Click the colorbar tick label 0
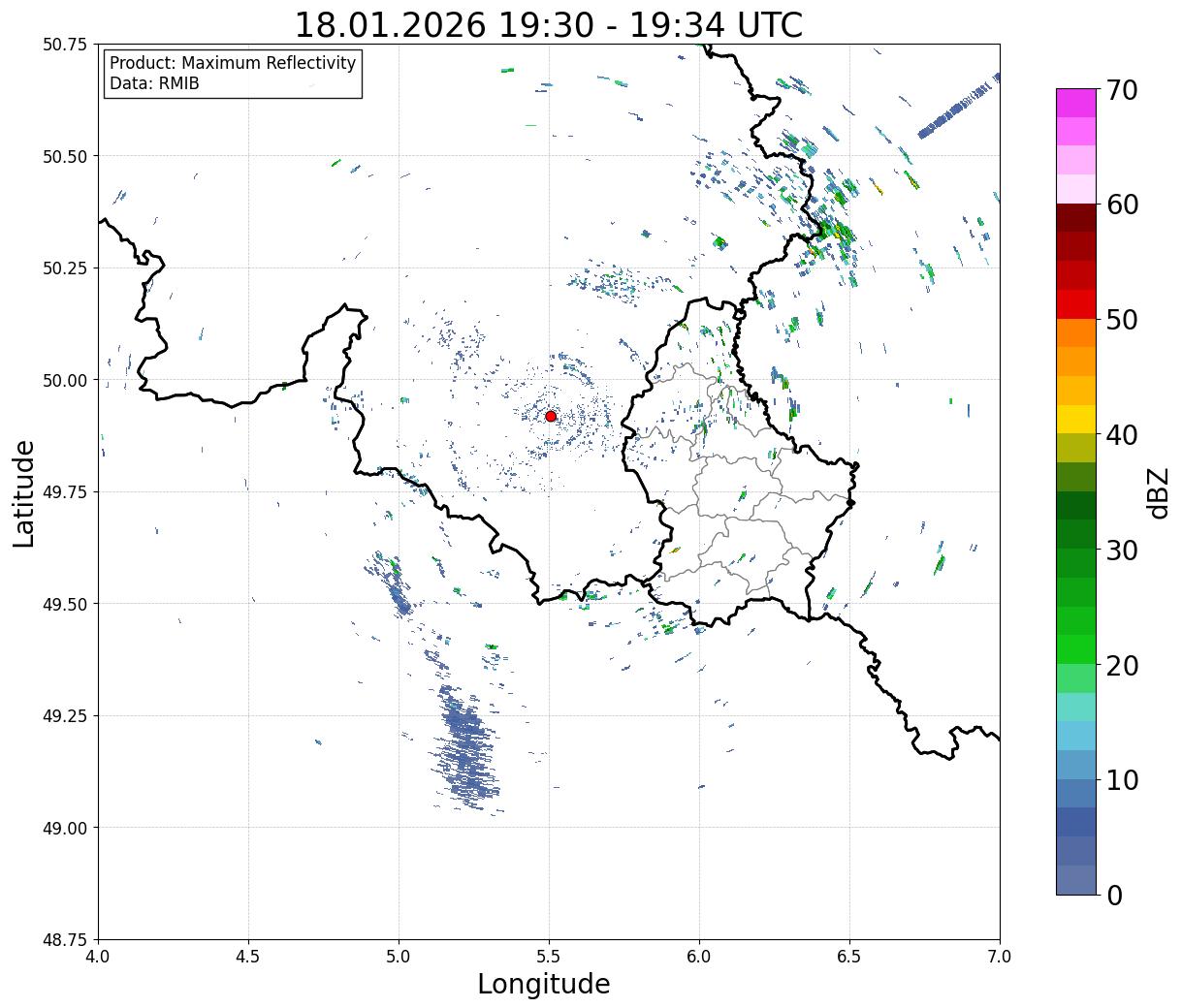Viewport: 1182px width, 1008px height. 1113,895
